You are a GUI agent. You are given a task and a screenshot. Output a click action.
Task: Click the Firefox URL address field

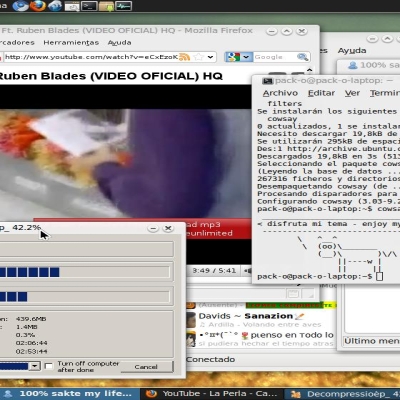[91, 57]
